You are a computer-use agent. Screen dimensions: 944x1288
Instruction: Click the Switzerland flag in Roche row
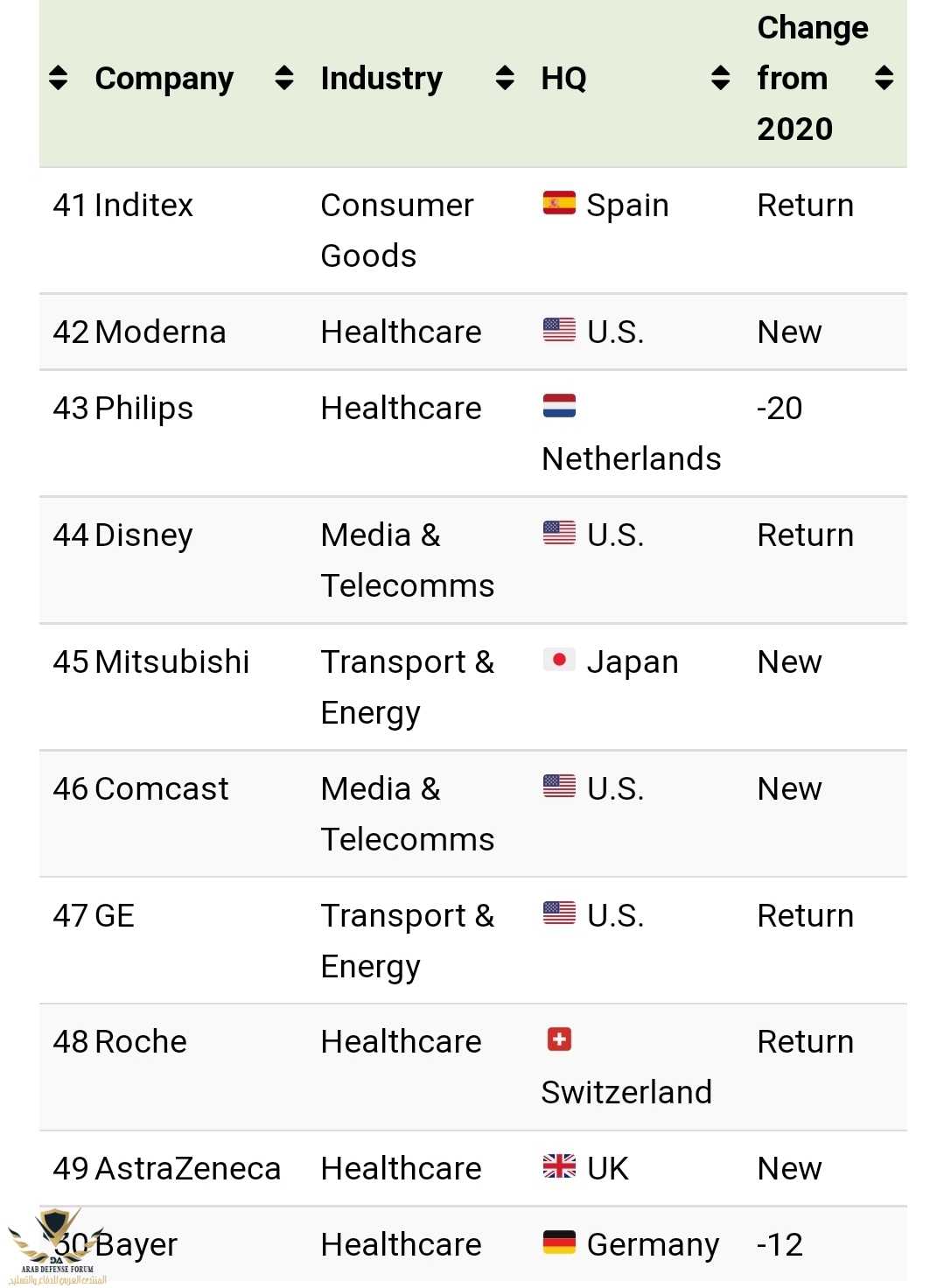pos(559,1039)
